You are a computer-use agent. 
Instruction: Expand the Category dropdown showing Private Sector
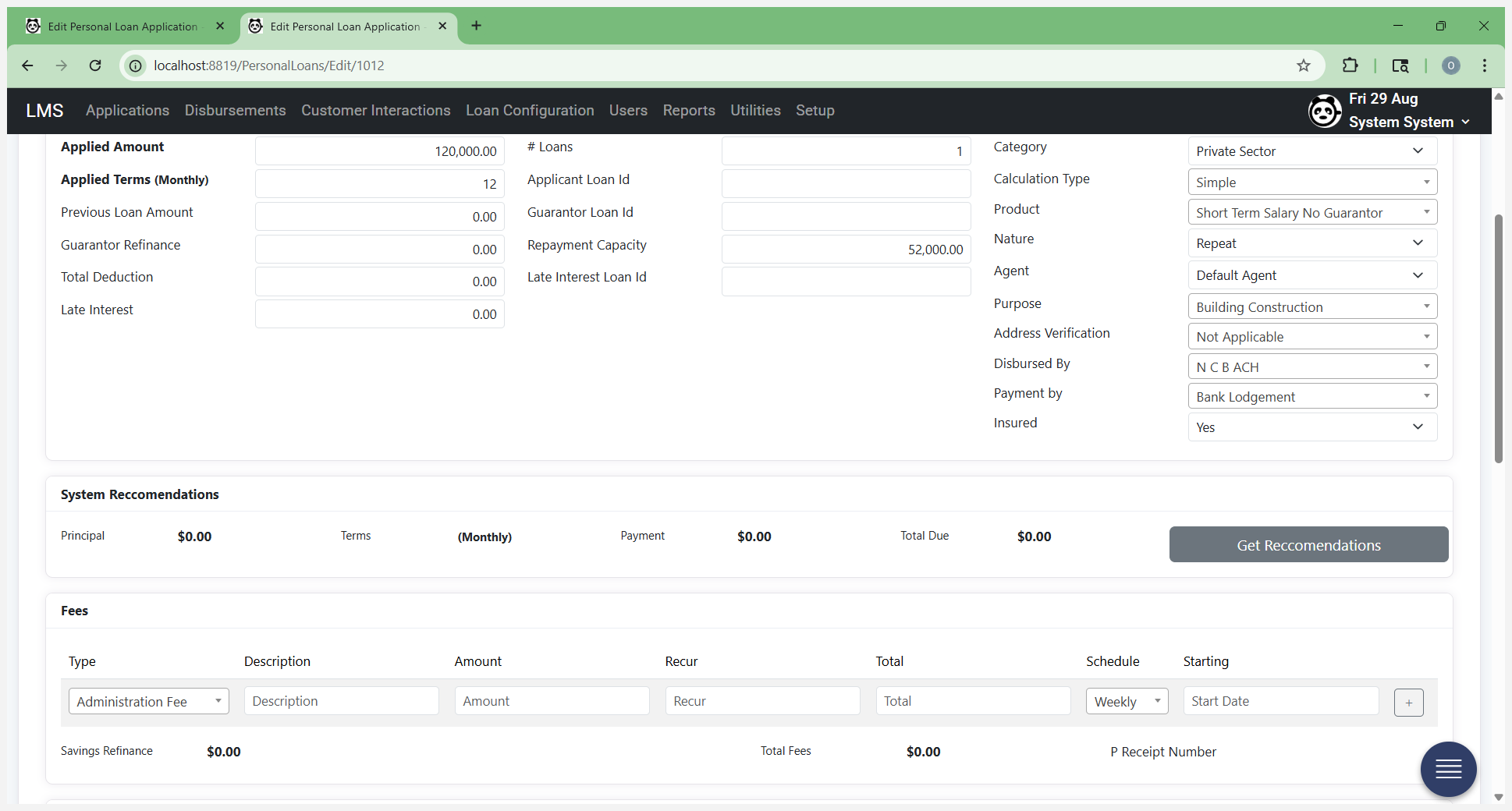[1312, 151]
